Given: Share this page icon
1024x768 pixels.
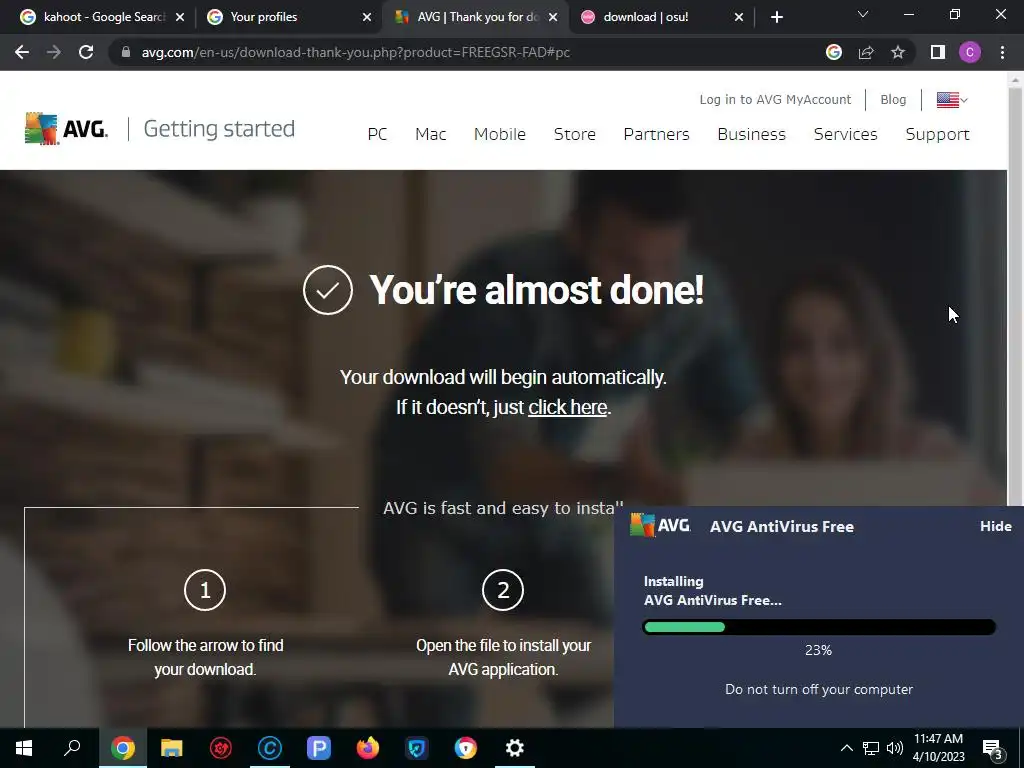Looking at the screenshot, I should click(866, 52).
